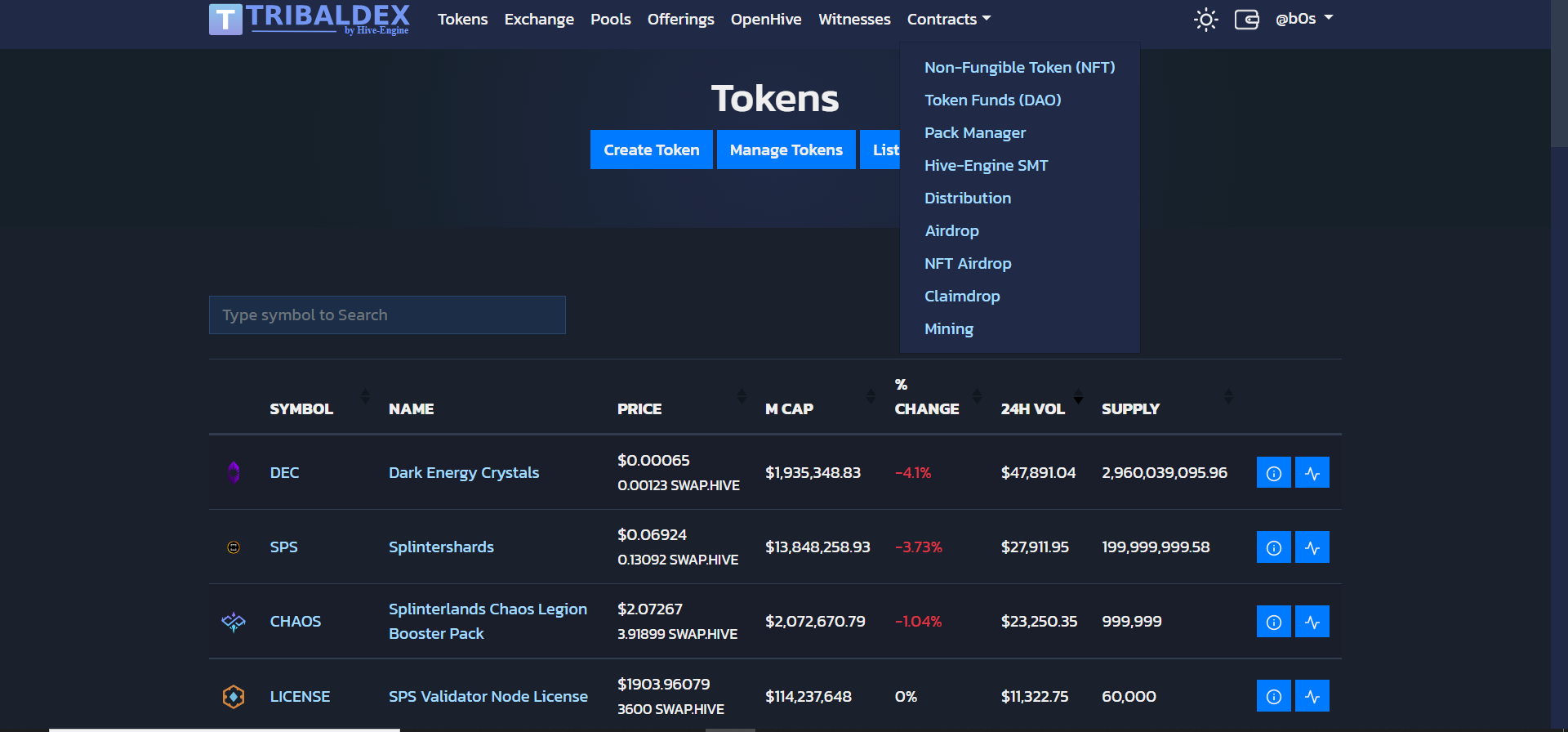Open the CHAOS symbol link

(296, 621)
